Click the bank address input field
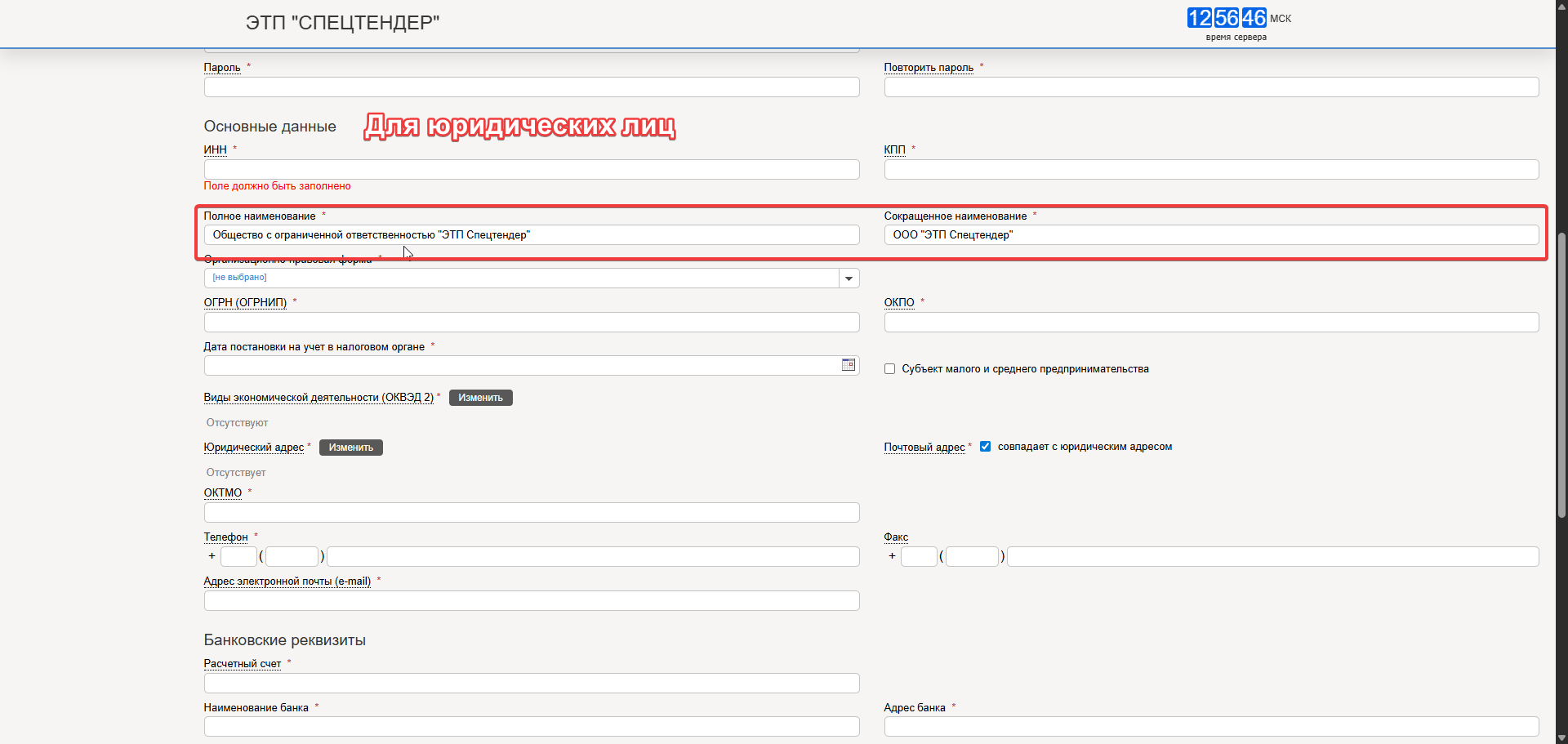Image resolution: width=1568 pixels, height=744 pixels. (x=1210, y=727)
